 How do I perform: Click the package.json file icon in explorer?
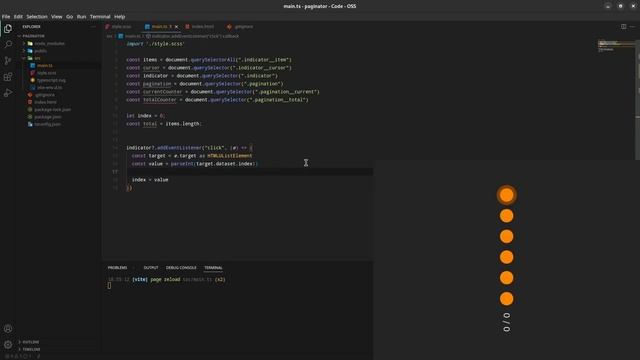[30, 117]
